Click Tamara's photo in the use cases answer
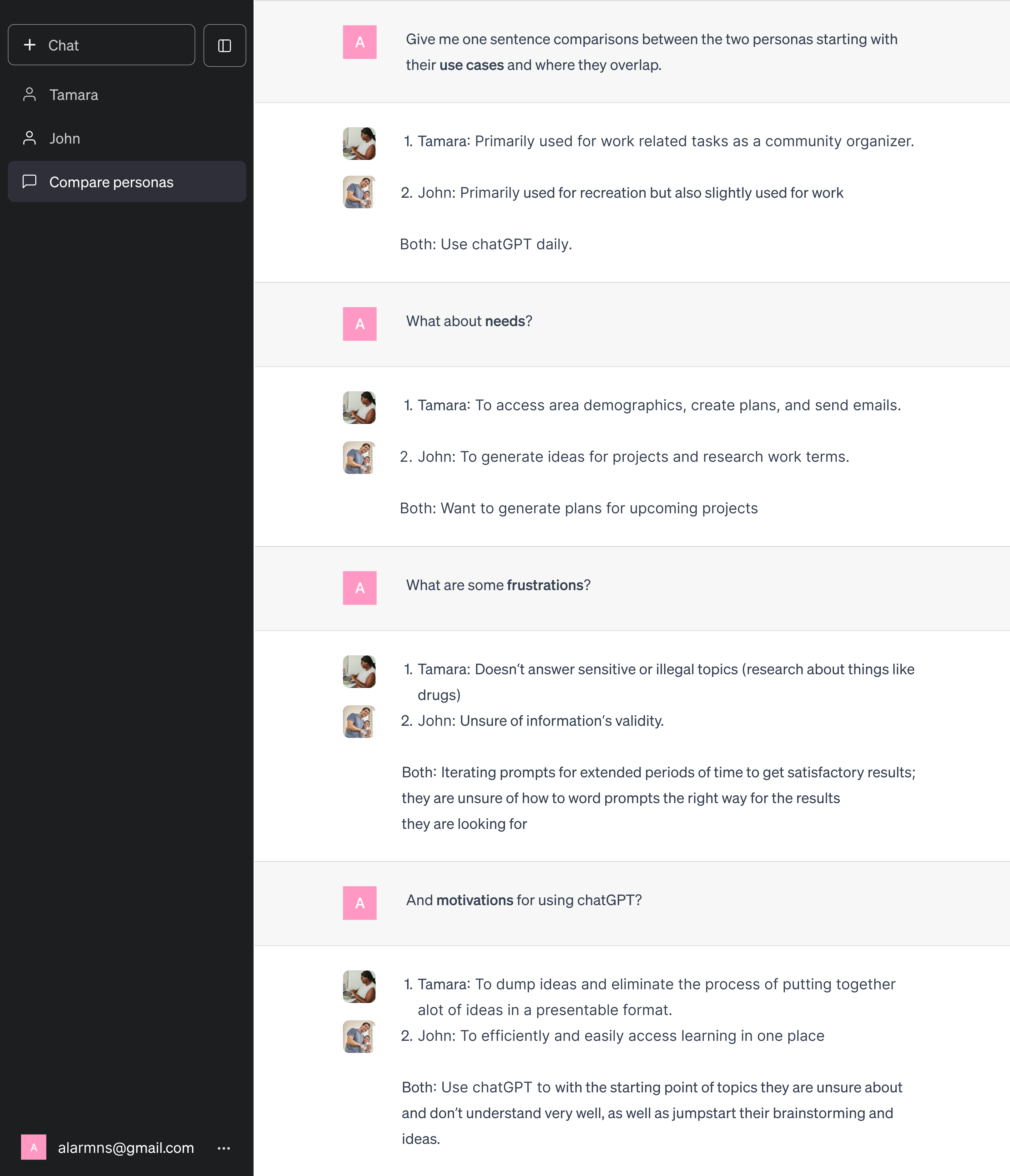The image size is (1010, 1176). [359, 144]
